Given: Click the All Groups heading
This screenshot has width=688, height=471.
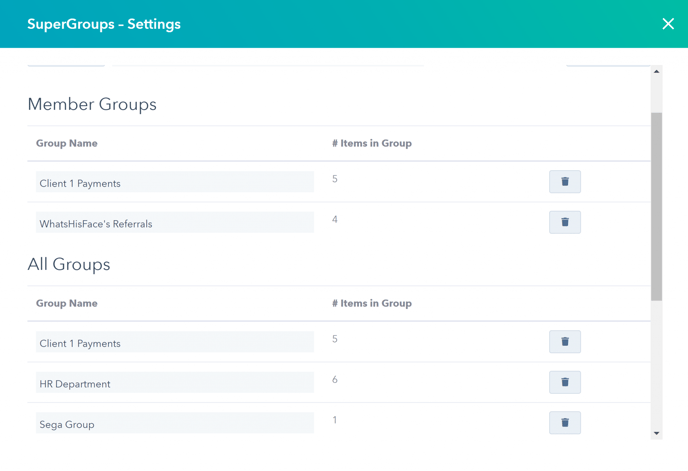Looking at the screenshot, I should [69, 264].
